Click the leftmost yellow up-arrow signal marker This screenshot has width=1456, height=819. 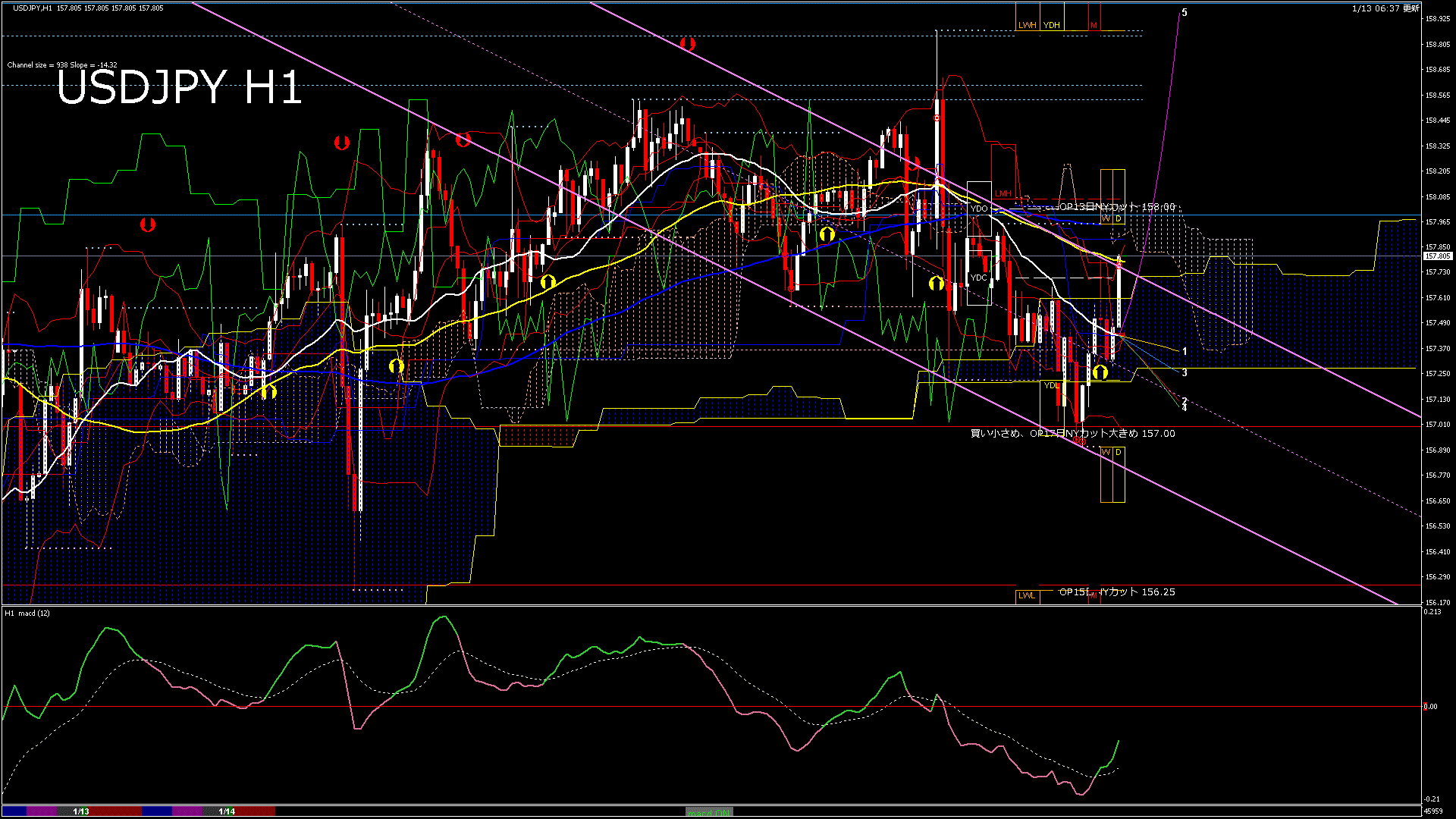[268, 391]
